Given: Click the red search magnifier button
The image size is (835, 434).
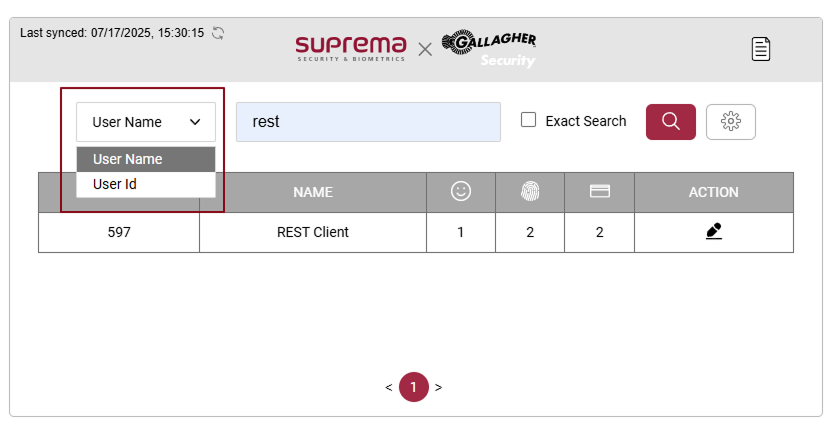Looking at the screenshot, I should click(x=670, y=121).
